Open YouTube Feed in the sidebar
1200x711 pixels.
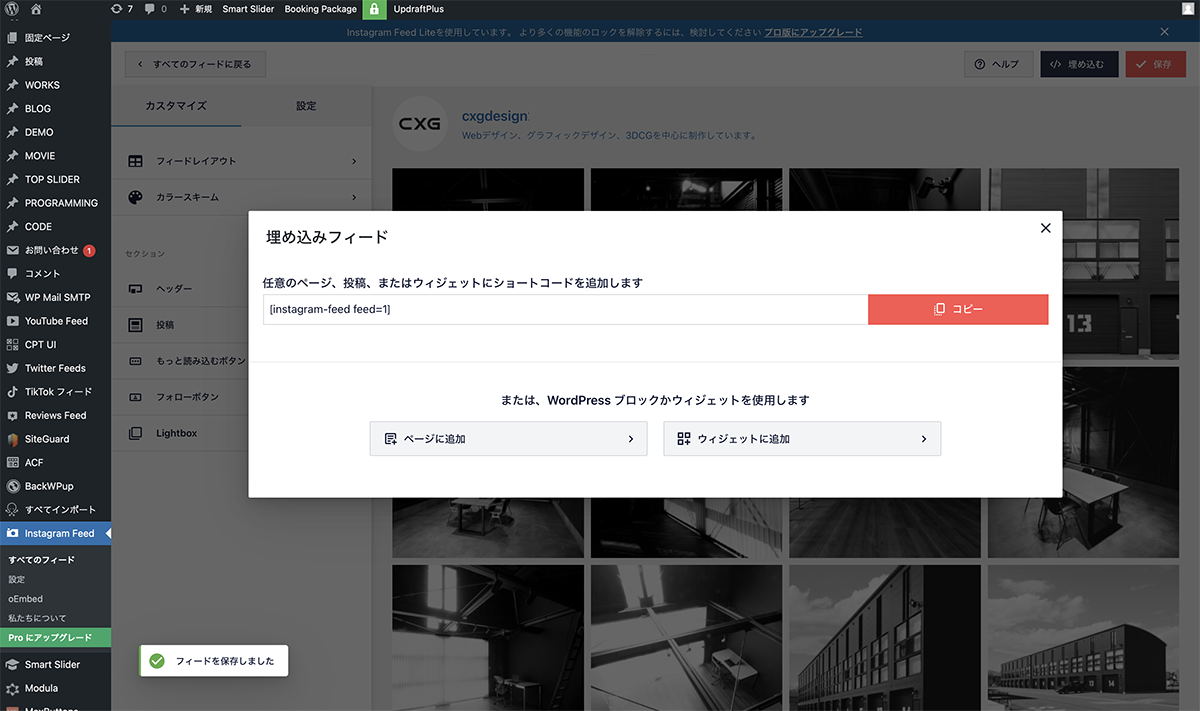pos(56,321)
